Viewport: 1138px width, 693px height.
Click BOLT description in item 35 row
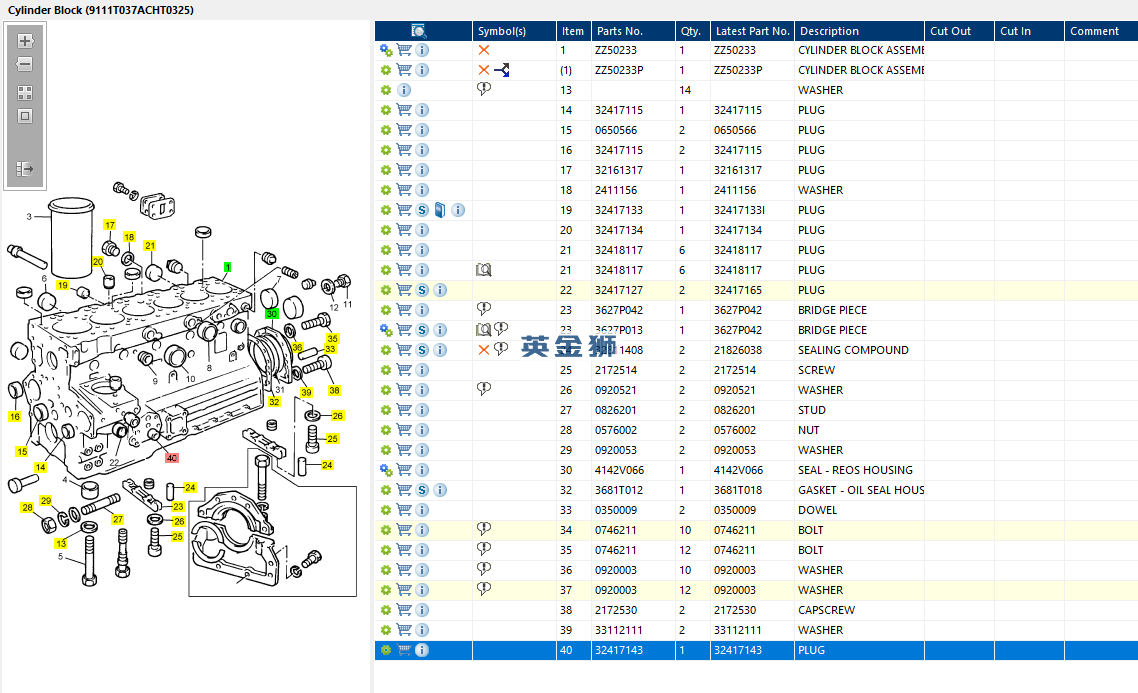[x=811, y=550]
